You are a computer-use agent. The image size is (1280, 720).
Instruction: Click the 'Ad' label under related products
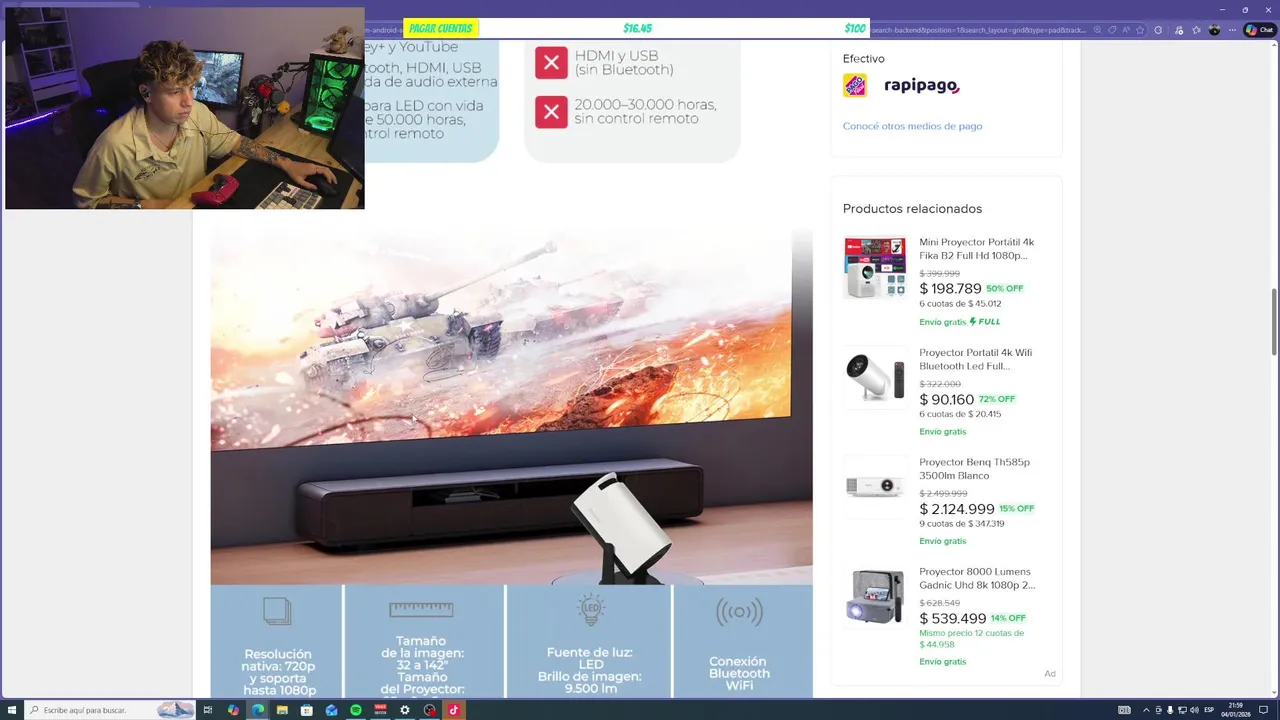tap(1050, 674)
